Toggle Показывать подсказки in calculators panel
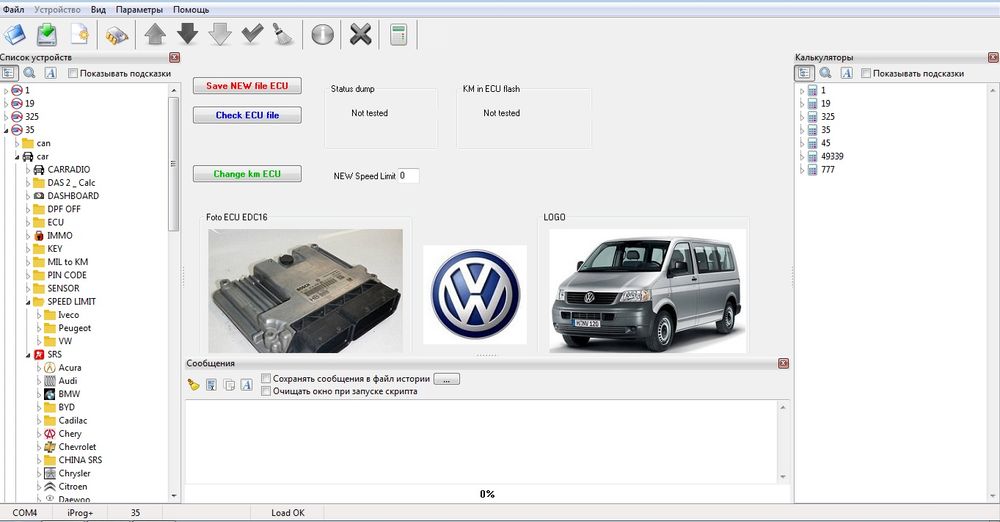 [x=865, y=73]
